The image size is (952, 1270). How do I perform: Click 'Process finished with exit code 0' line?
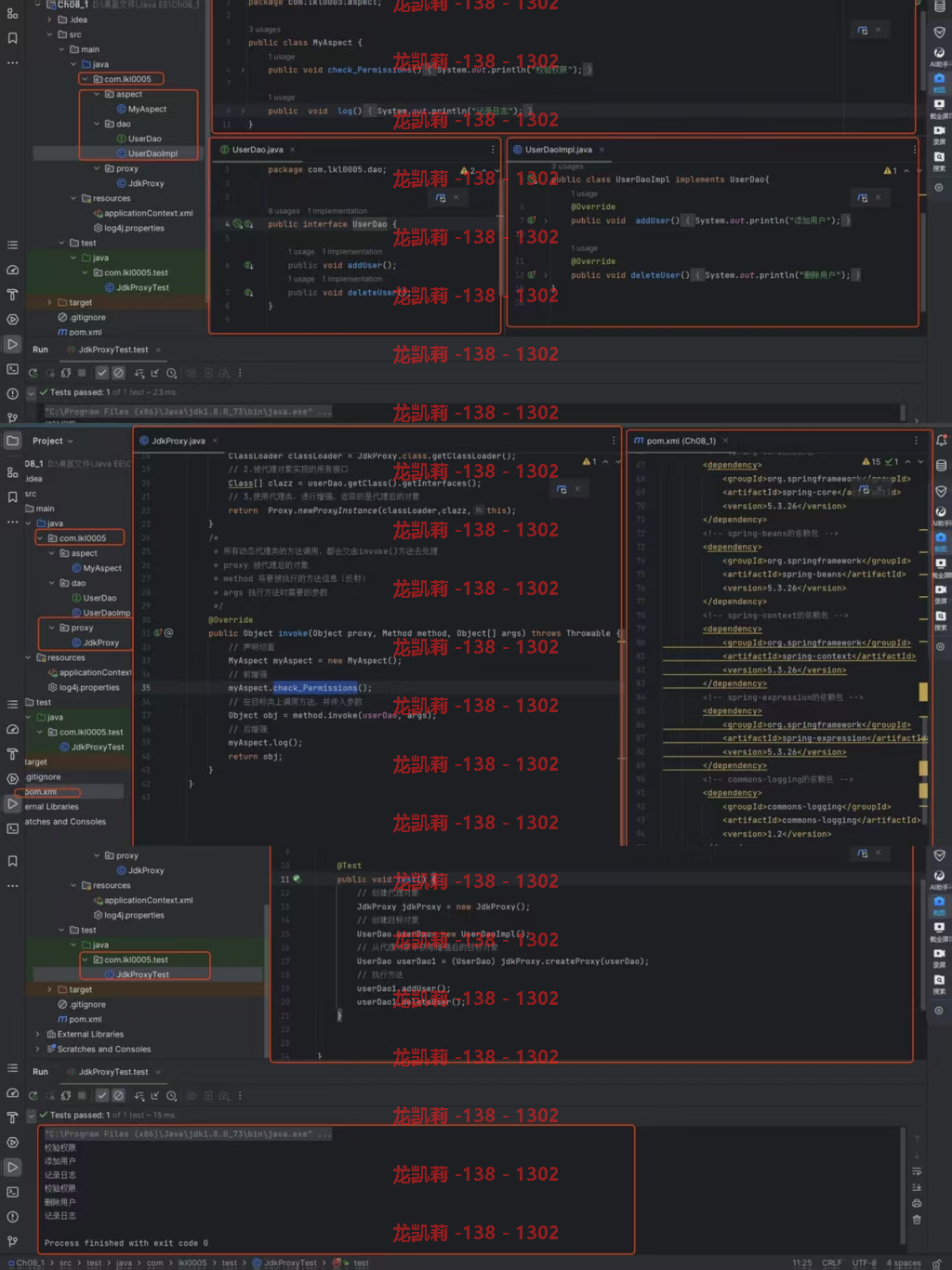126,1243
